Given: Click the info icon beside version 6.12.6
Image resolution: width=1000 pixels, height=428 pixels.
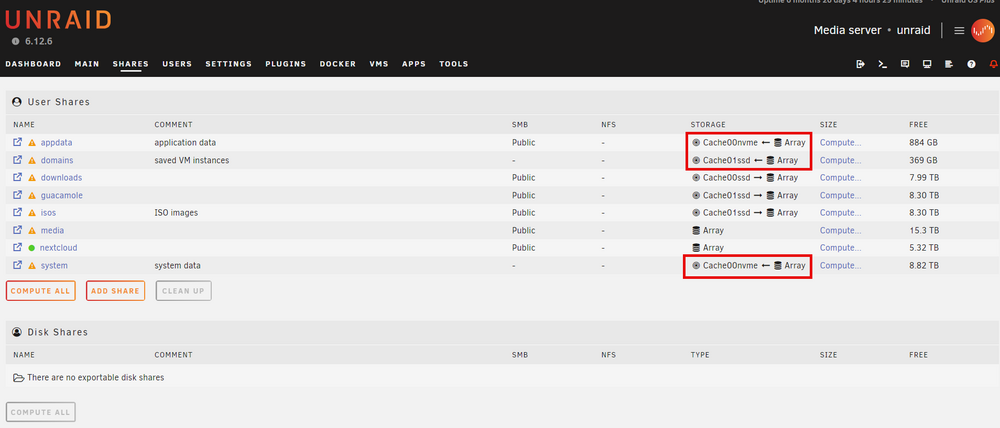Looking at the screenshot, I should (x=16, y=41).
